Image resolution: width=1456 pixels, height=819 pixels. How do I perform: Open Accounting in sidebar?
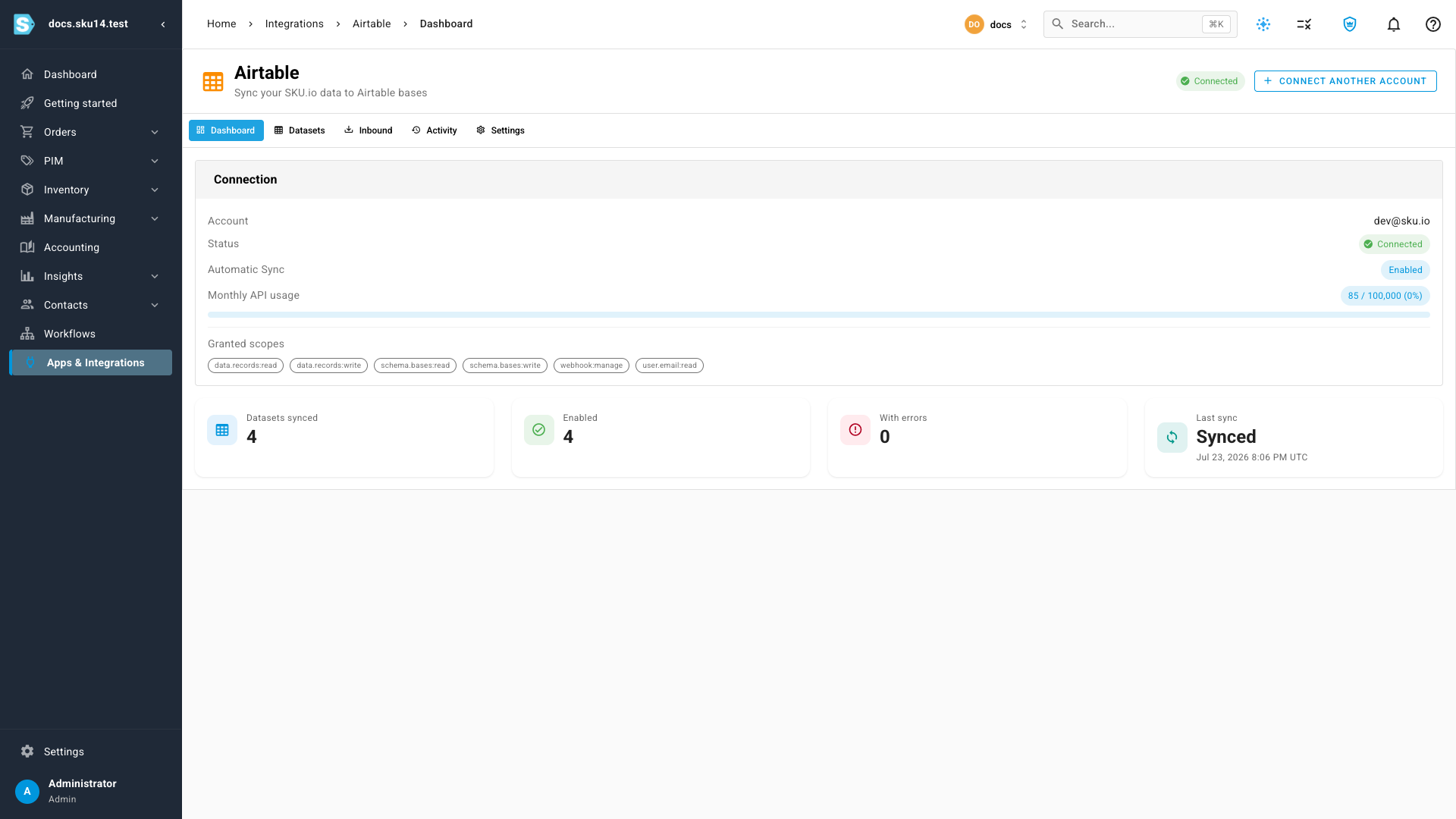pyautogui.click(x=91, y=247)
